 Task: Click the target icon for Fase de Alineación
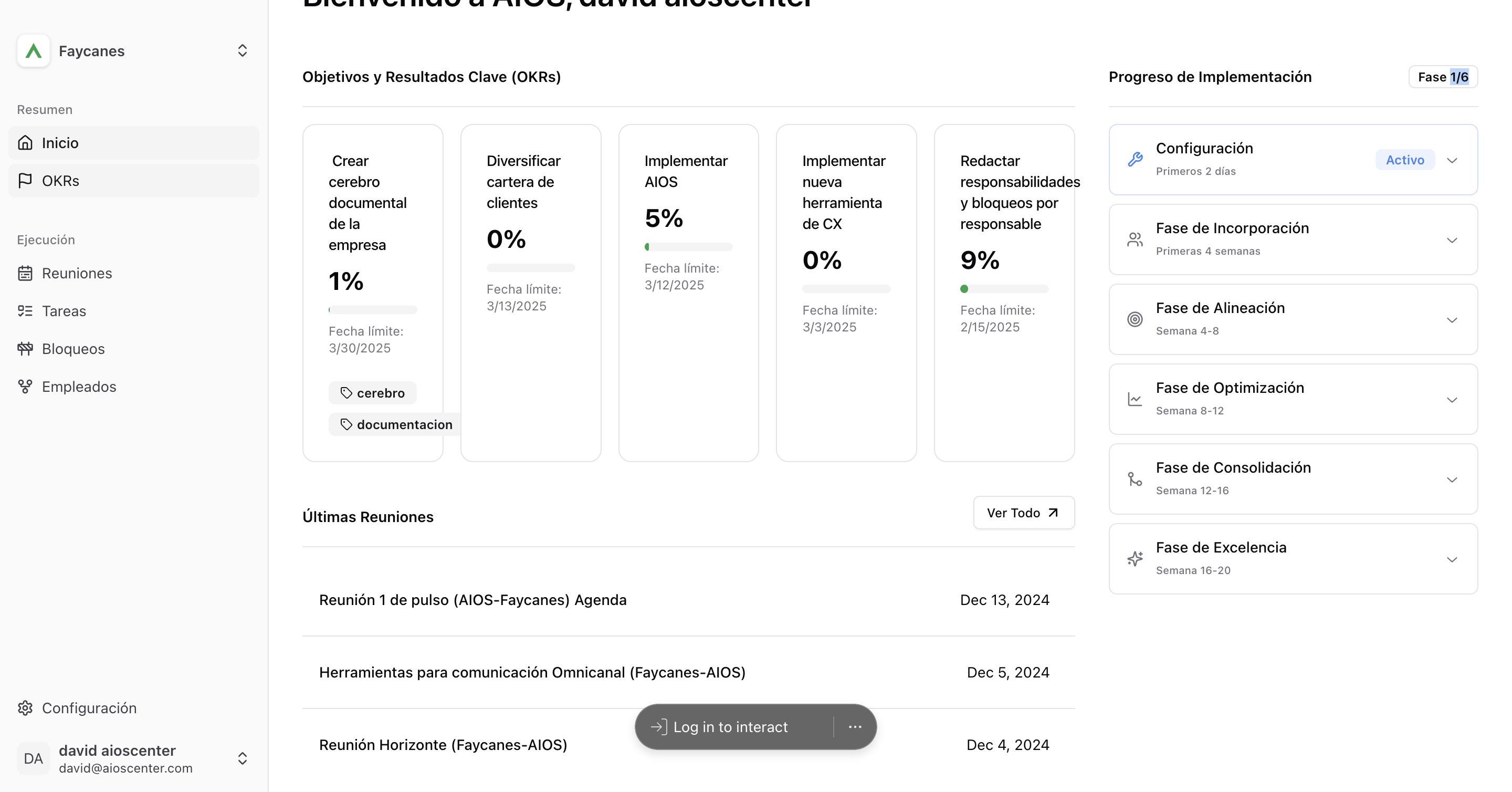1135,319
